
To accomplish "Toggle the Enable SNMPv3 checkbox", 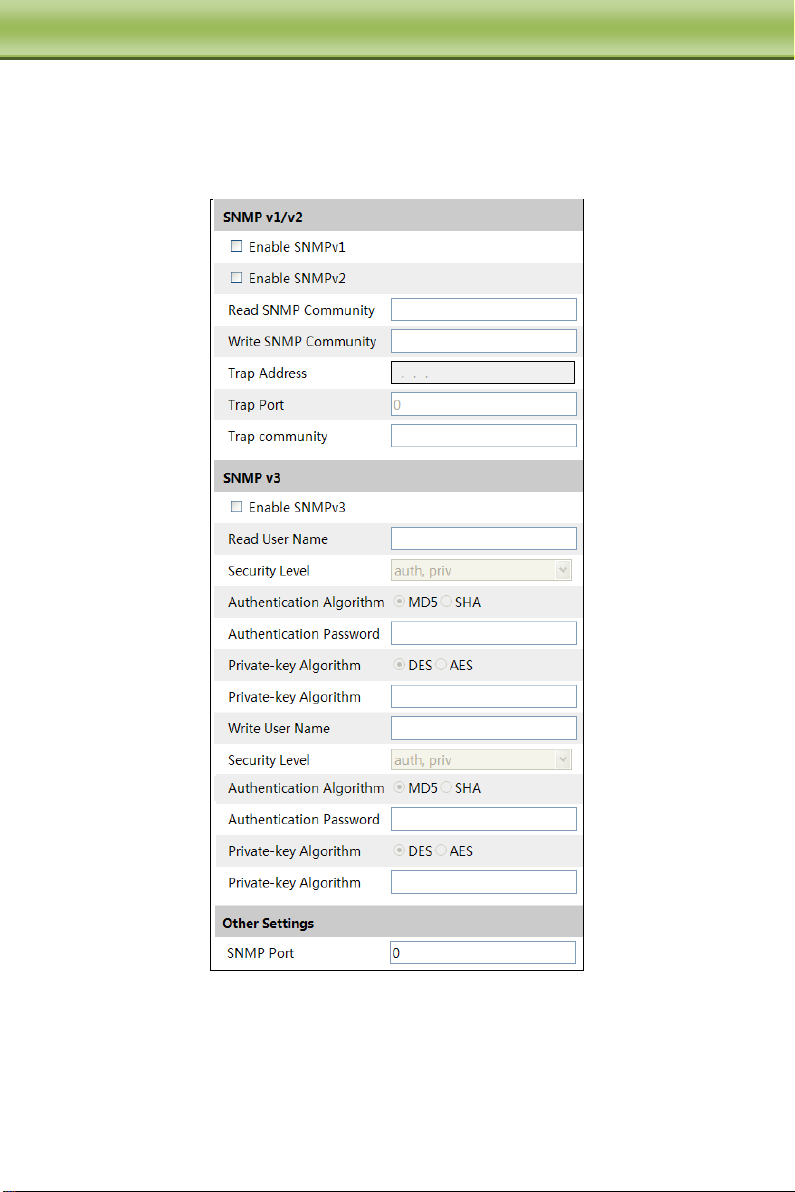I will coord(237,507).
